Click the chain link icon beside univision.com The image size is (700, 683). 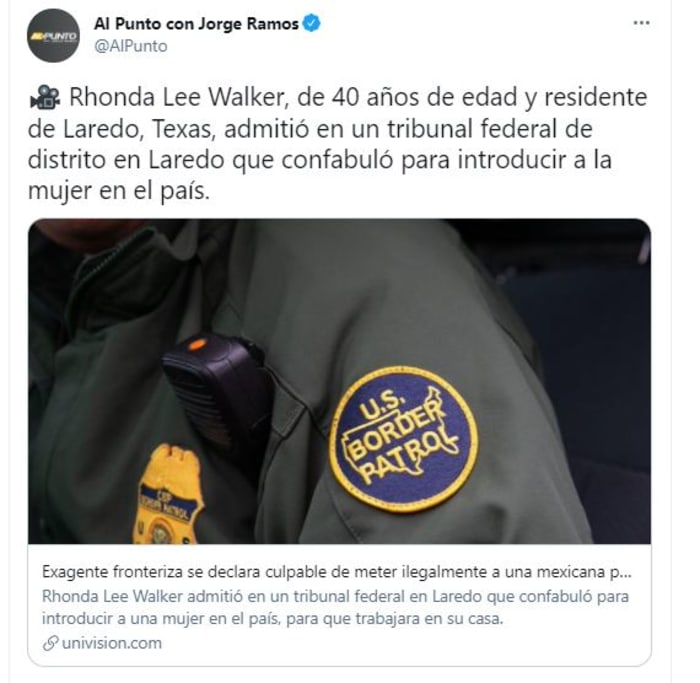(x=50, y=643)
